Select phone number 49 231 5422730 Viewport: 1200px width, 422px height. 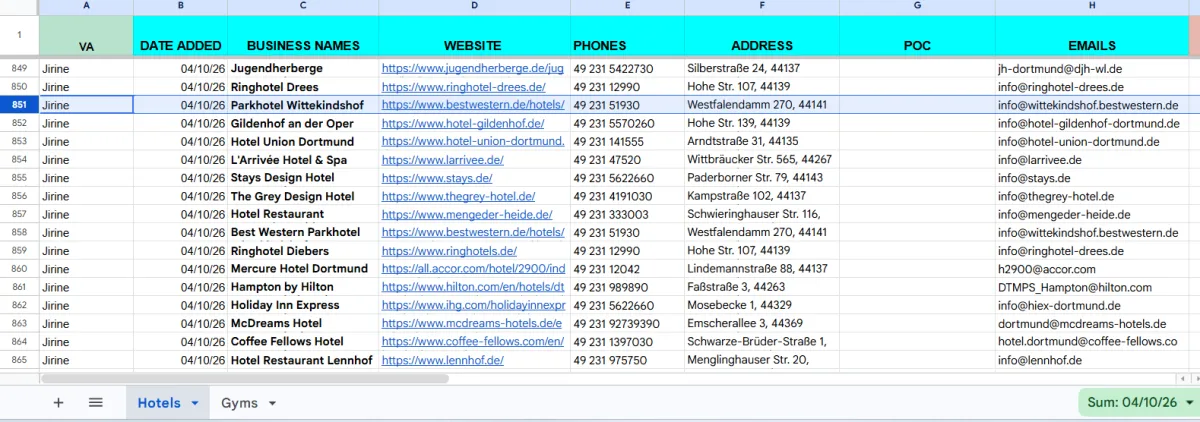(x=626, y=69)
